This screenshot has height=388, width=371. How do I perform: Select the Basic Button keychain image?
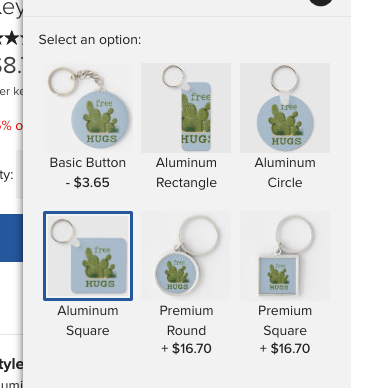(88, 108)
